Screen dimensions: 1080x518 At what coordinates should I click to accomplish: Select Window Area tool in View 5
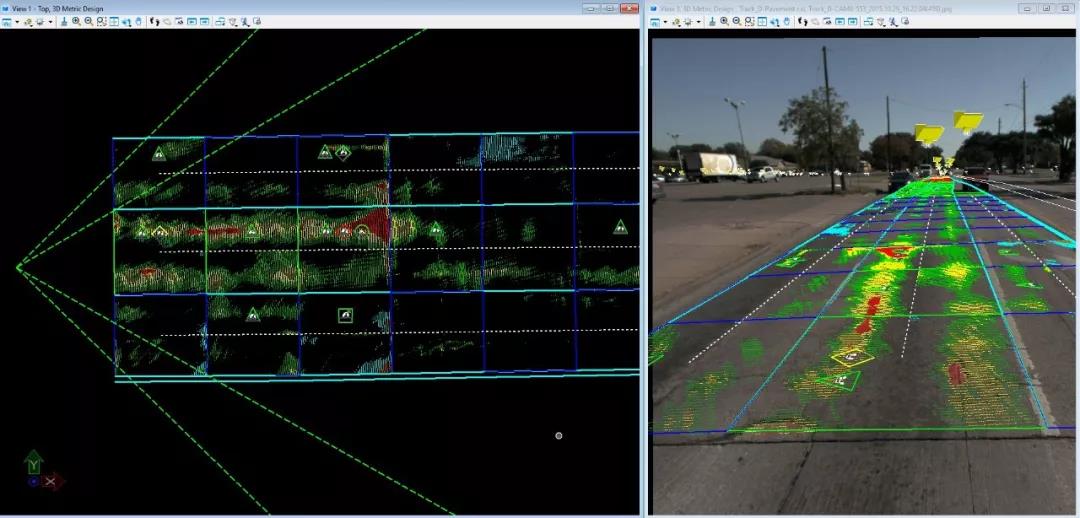point(749,21)
